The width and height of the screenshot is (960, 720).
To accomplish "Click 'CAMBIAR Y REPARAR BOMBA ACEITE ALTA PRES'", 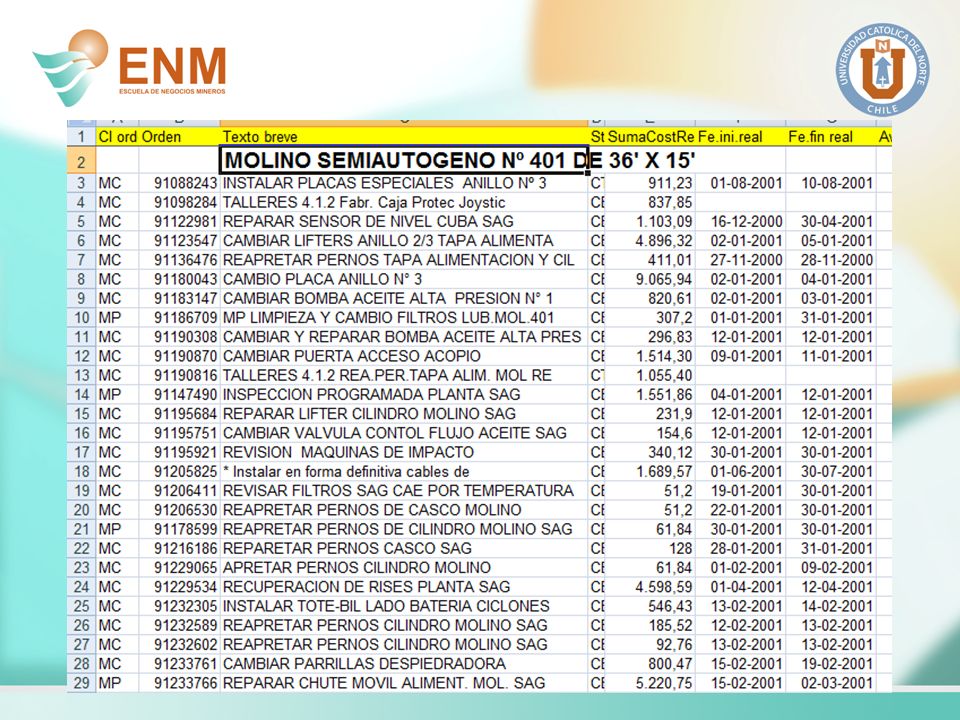I will (x=402, y=337).
